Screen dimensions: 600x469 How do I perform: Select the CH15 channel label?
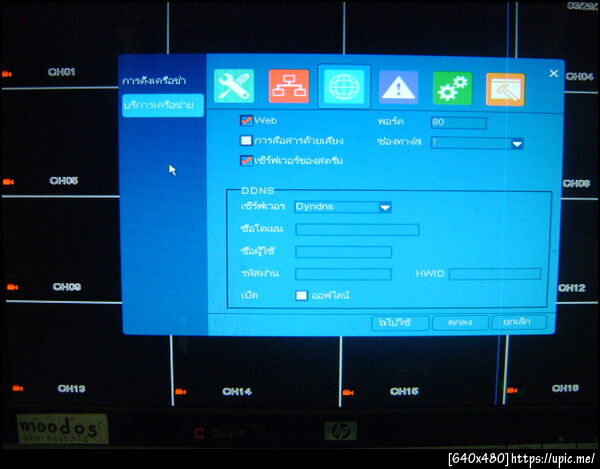(x=404, y=391)
